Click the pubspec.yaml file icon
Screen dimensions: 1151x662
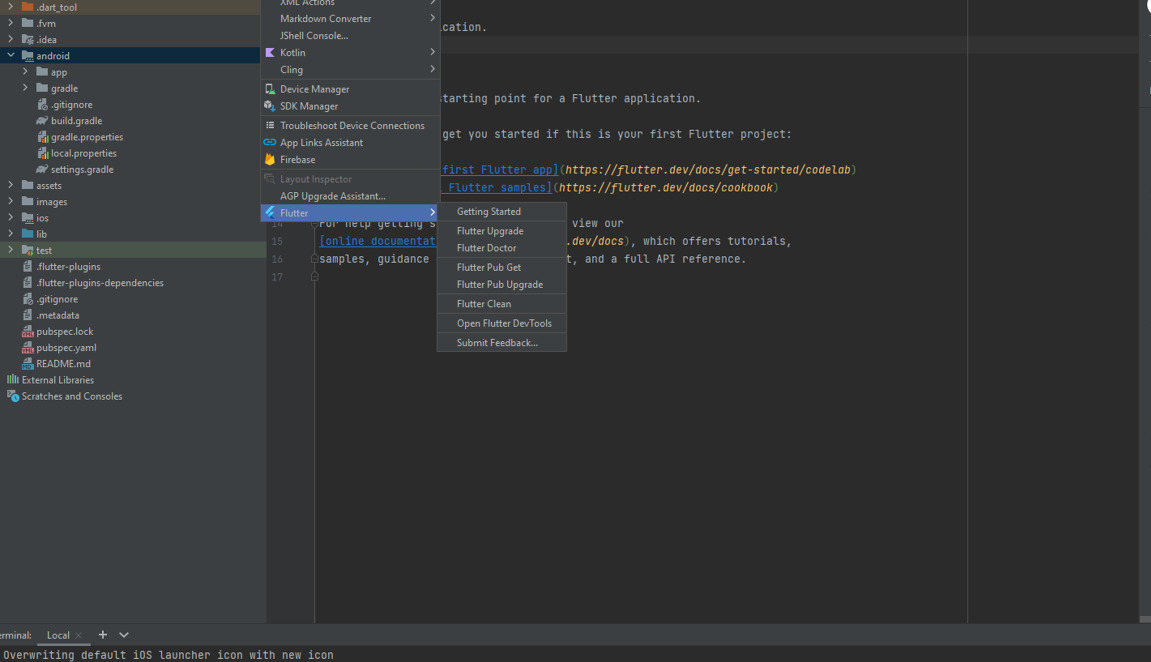tap(28, 347)
